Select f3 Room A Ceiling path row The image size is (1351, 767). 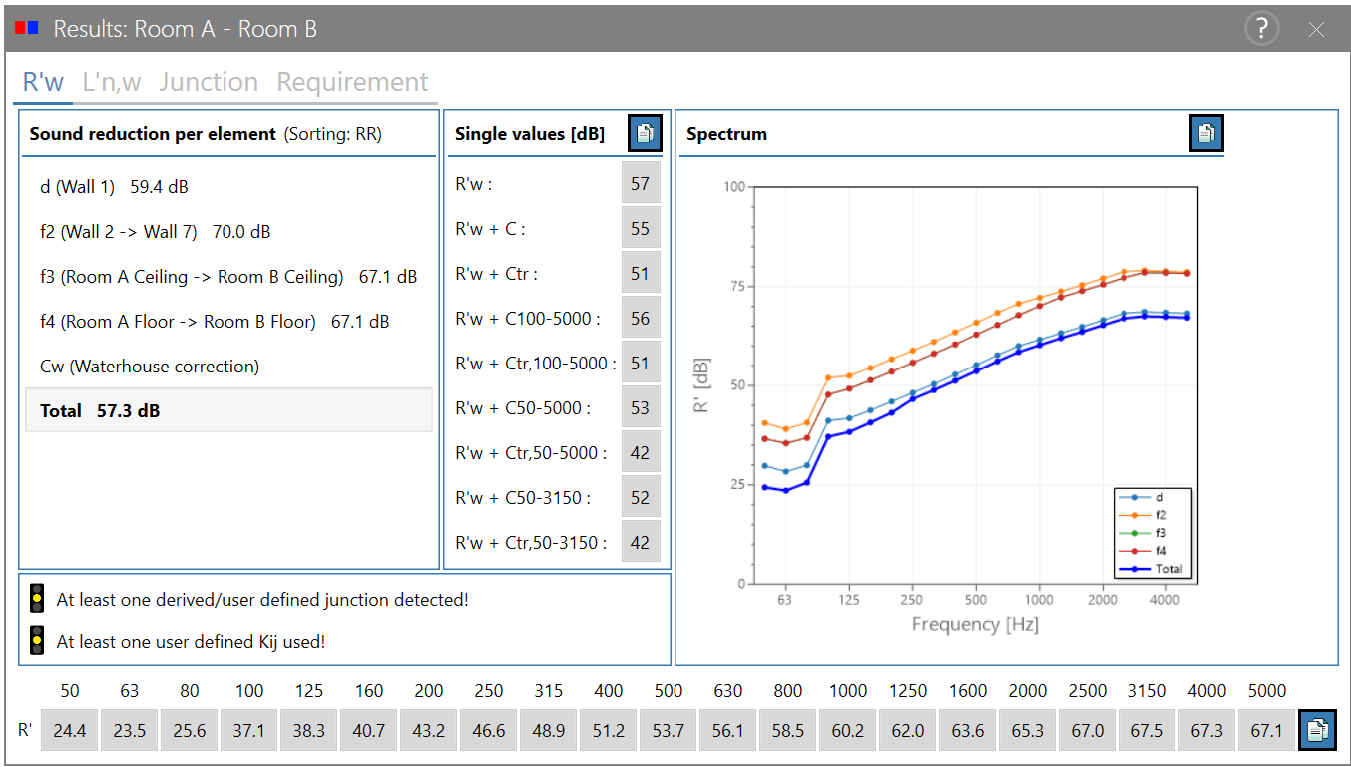228,277
